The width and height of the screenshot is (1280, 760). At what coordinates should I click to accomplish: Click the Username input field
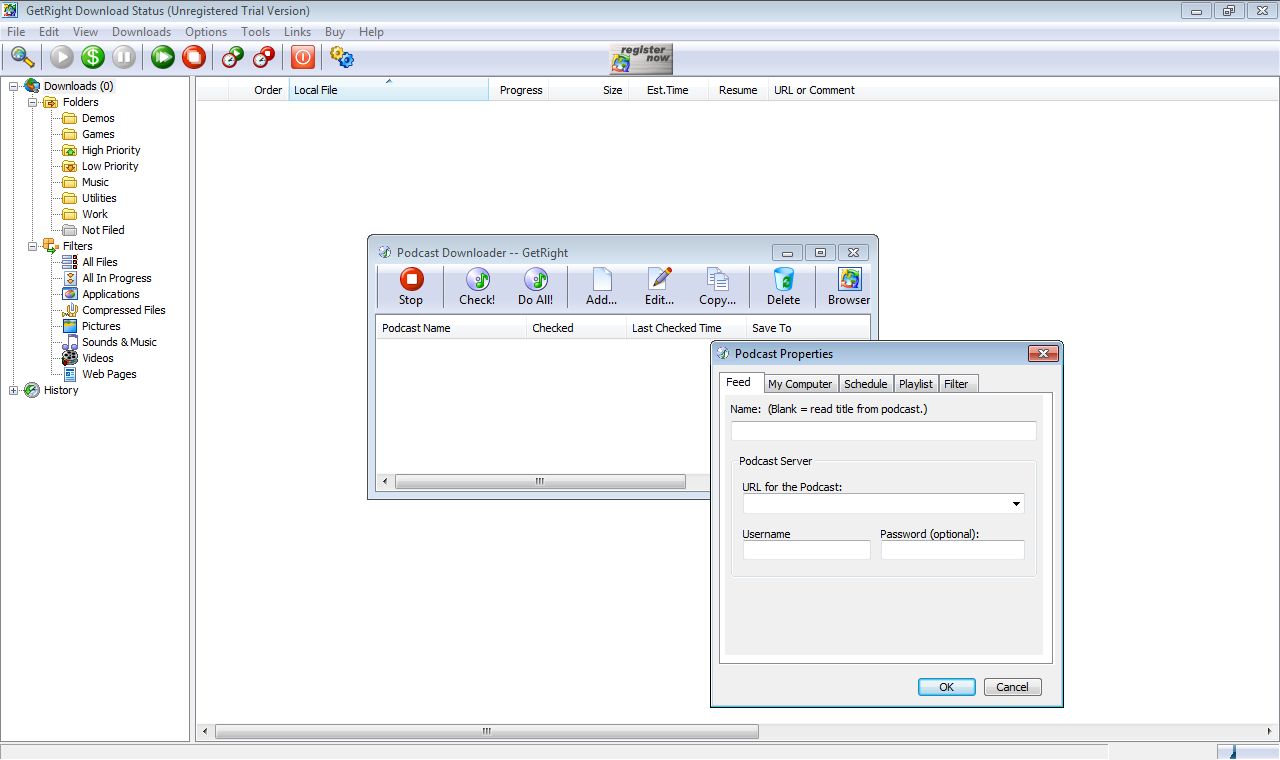806,550
